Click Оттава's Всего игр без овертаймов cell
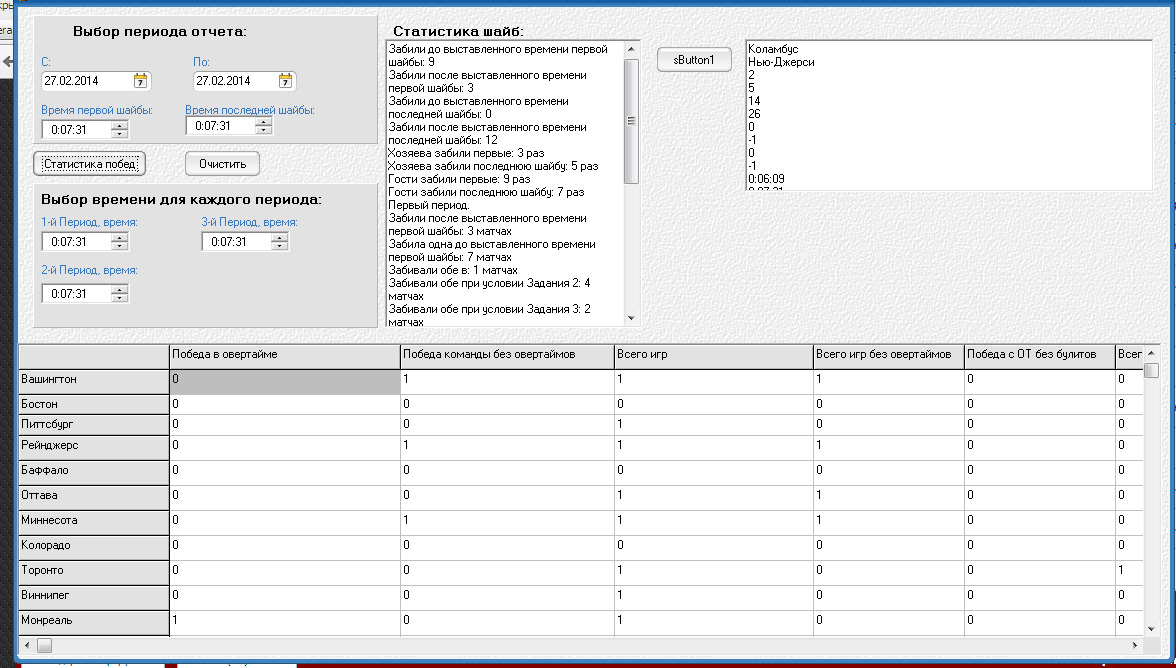Screen dimensions: 1176x668 click(x=889, y=498)
